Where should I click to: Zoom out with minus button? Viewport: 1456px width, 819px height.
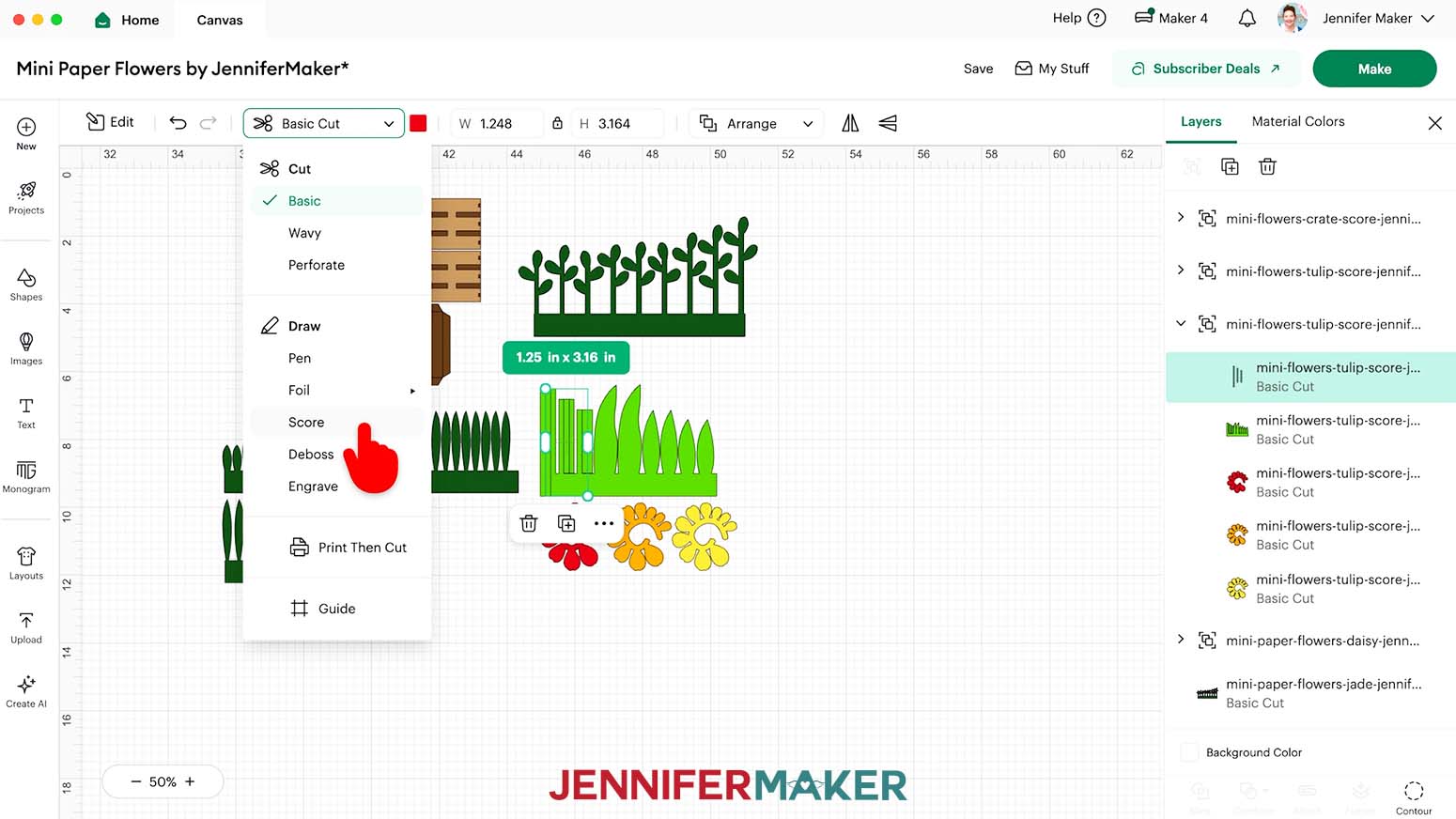136,781
